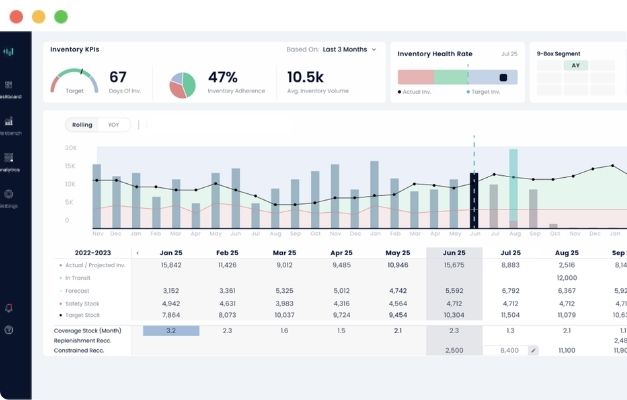This screenshot has width=627, height=400.
Task: Click the 11,426 cell under Feb 25
Action: [227, 265]
